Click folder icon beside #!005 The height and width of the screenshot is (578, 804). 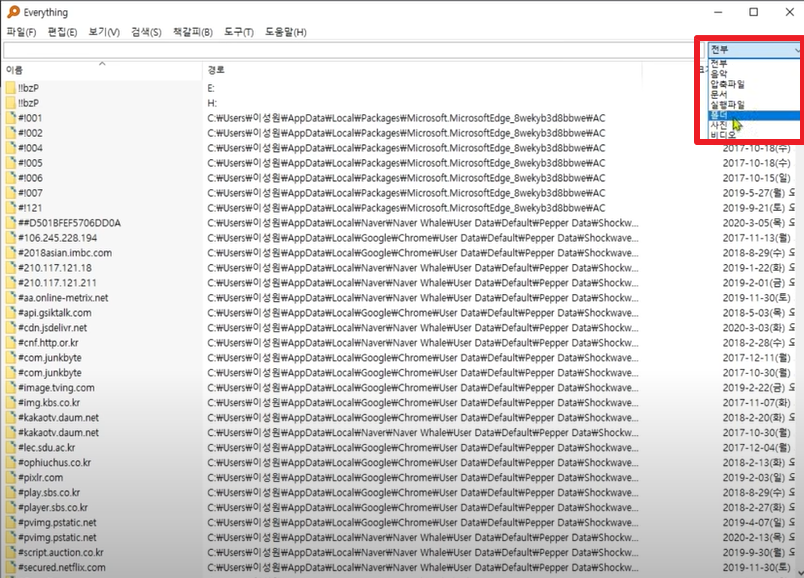coord(10,163)
